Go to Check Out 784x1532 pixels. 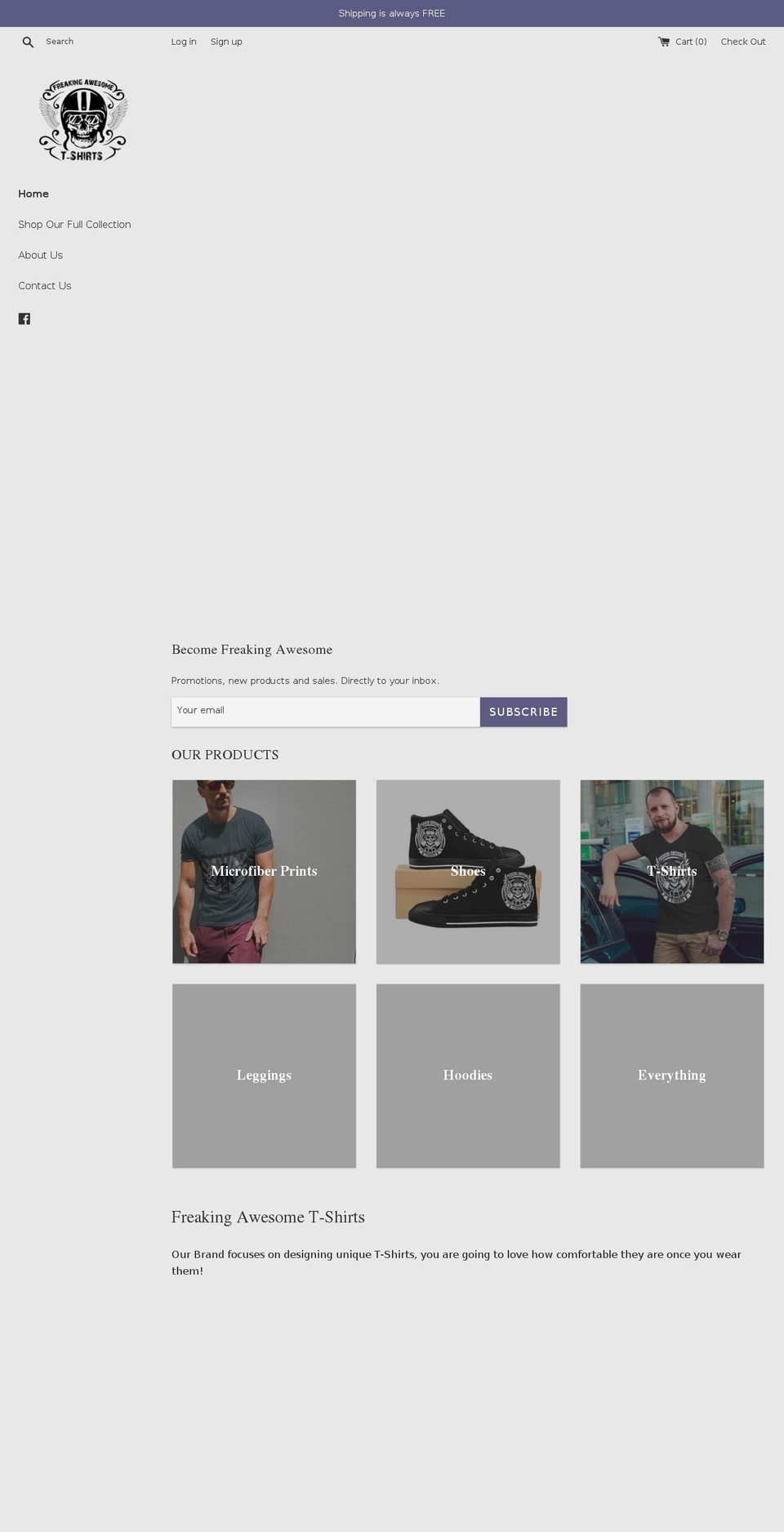(743, 42)
